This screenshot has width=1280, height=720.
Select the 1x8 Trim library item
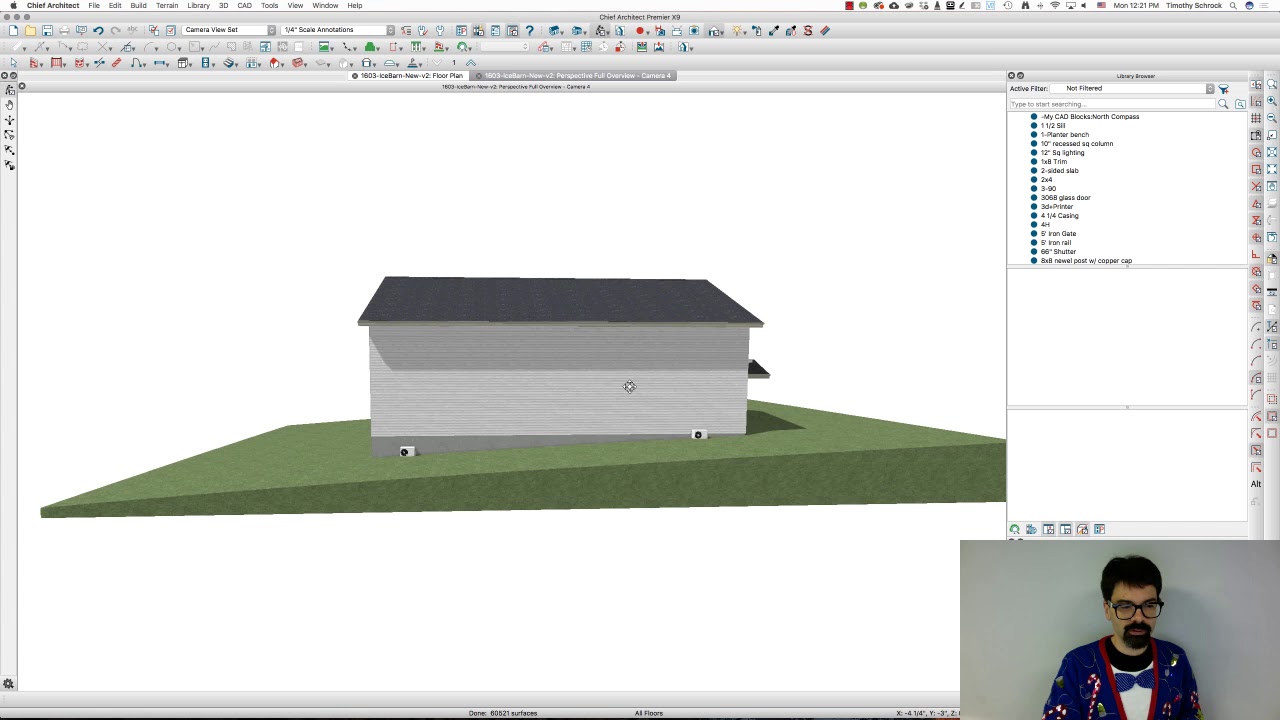(x=1054, y=162)
